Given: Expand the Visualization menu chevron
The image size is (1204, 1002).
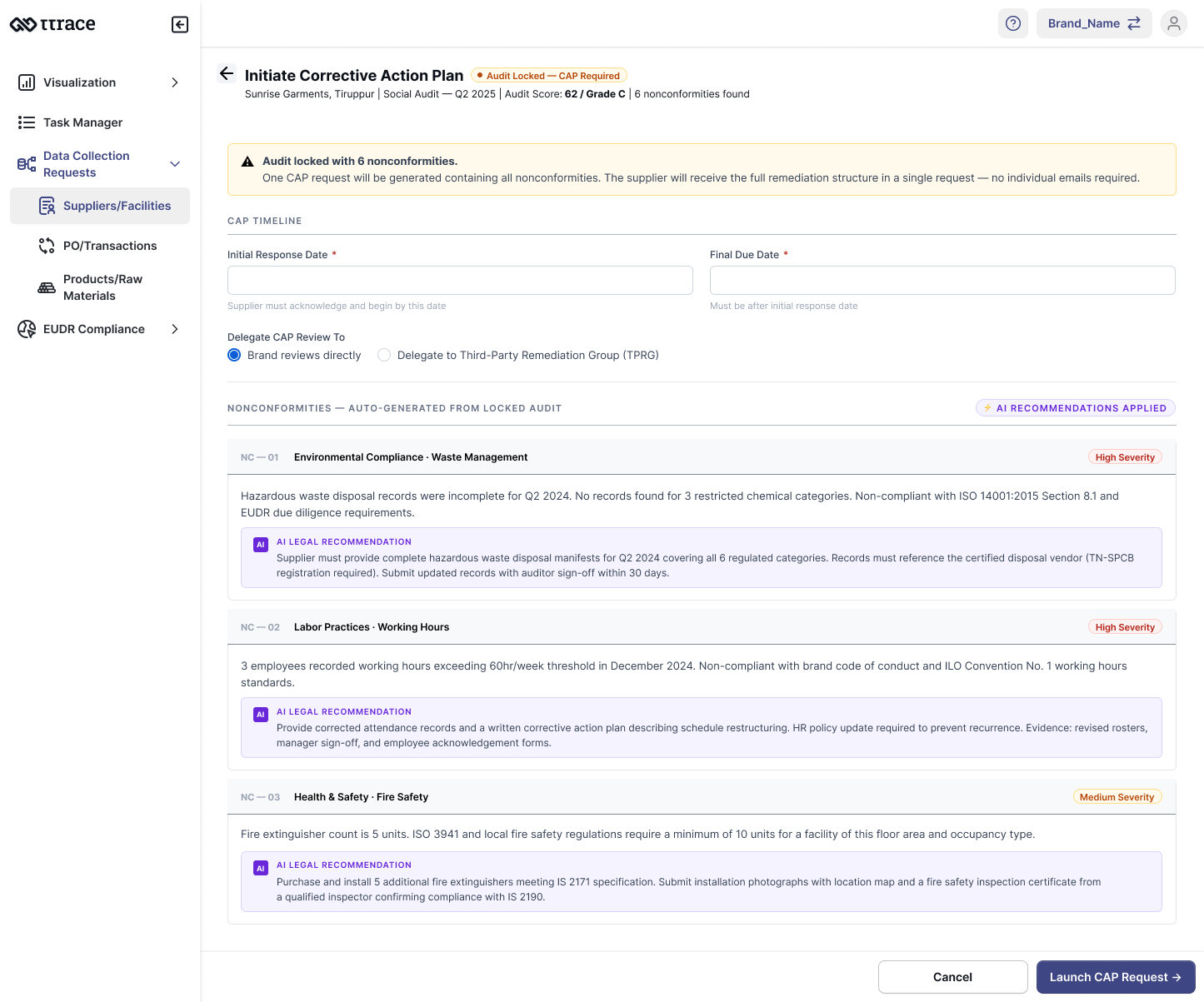Looking at the screenshot, I should (x=175, y=82).
